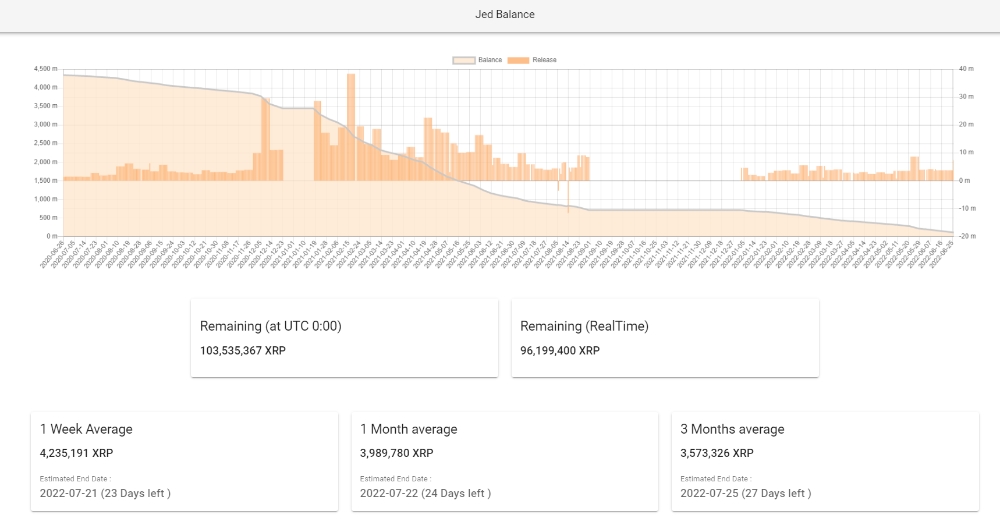Click the 103,535,367 XRP value

click(243, 351)
